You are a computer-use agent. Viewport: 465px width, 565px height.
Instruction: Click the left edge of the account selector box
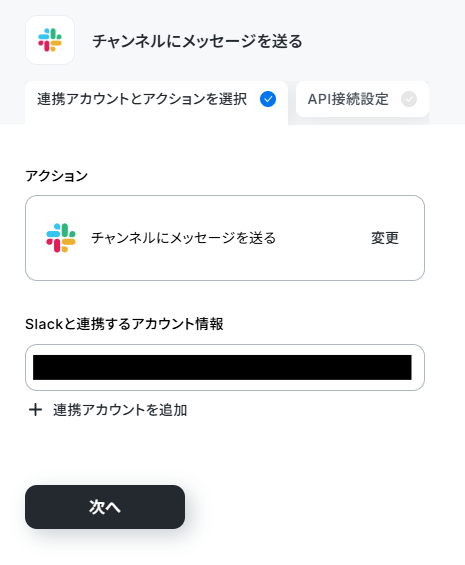(x=29, y=367)
